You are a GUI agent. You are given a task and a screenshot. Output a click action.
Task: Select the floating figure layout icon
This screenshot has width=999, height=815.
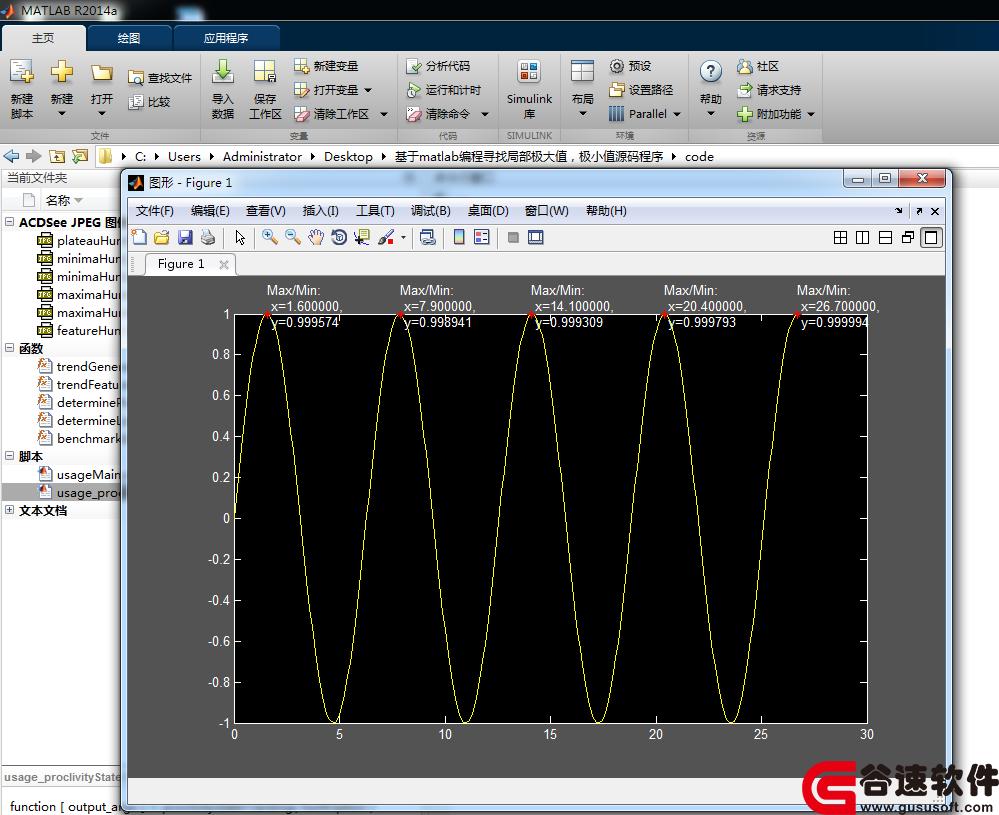(x=908, y=238)
